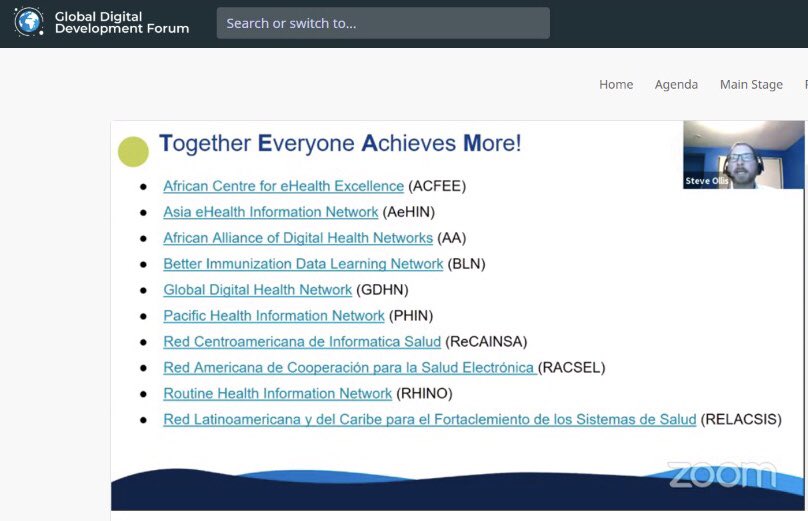
Task: Click the (AA) acronym text
Action: click(x=451, y=238)
